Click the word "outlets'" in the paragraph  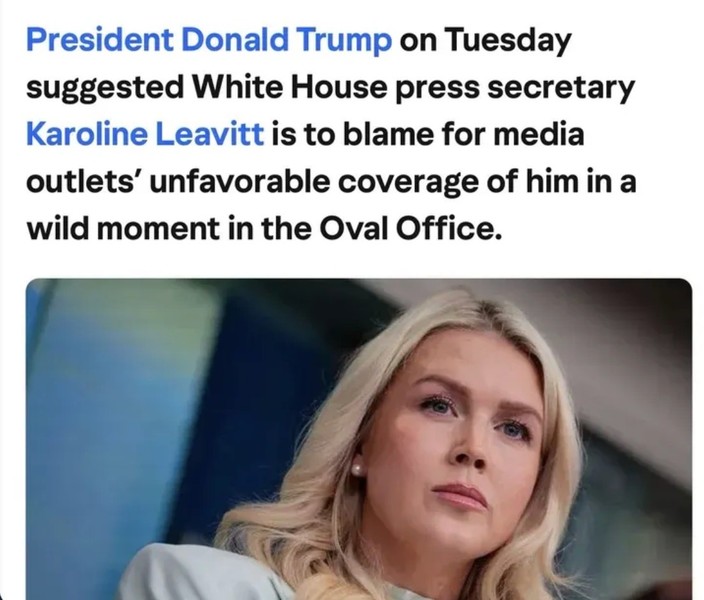tap(82, 181)
